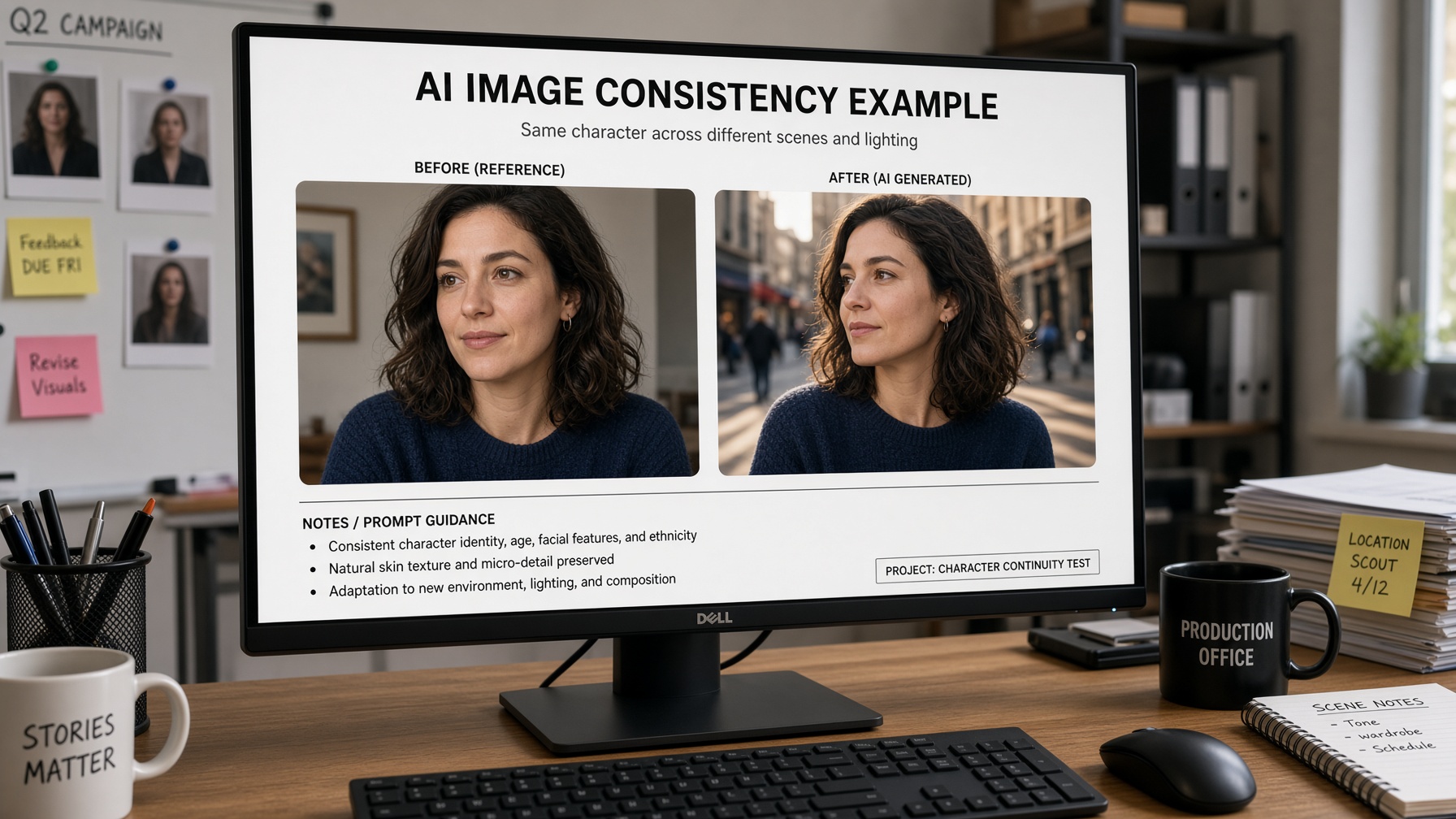The height and width of the screenshot is (819, 1456).
Task: Click bullet 'Adaptation to new environment, lighting, and composition'
Action: click(501, 585)
